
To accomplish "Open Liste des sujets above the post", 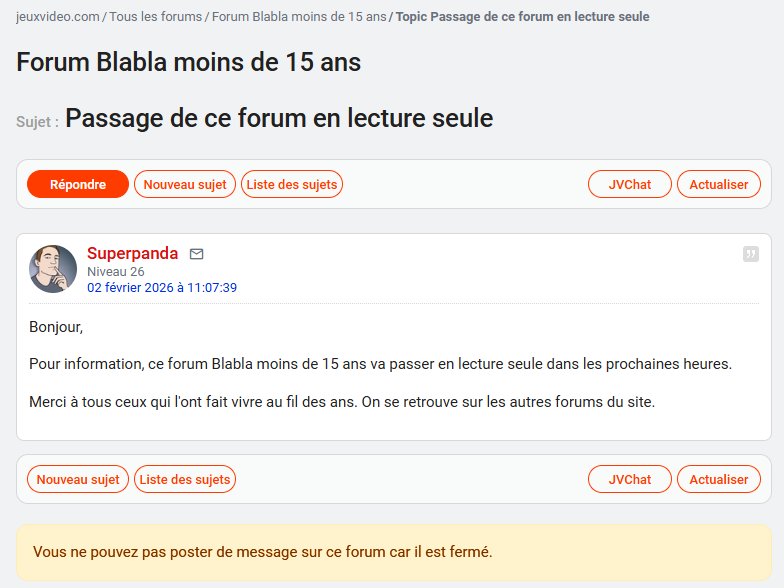I will coord(292,185).
